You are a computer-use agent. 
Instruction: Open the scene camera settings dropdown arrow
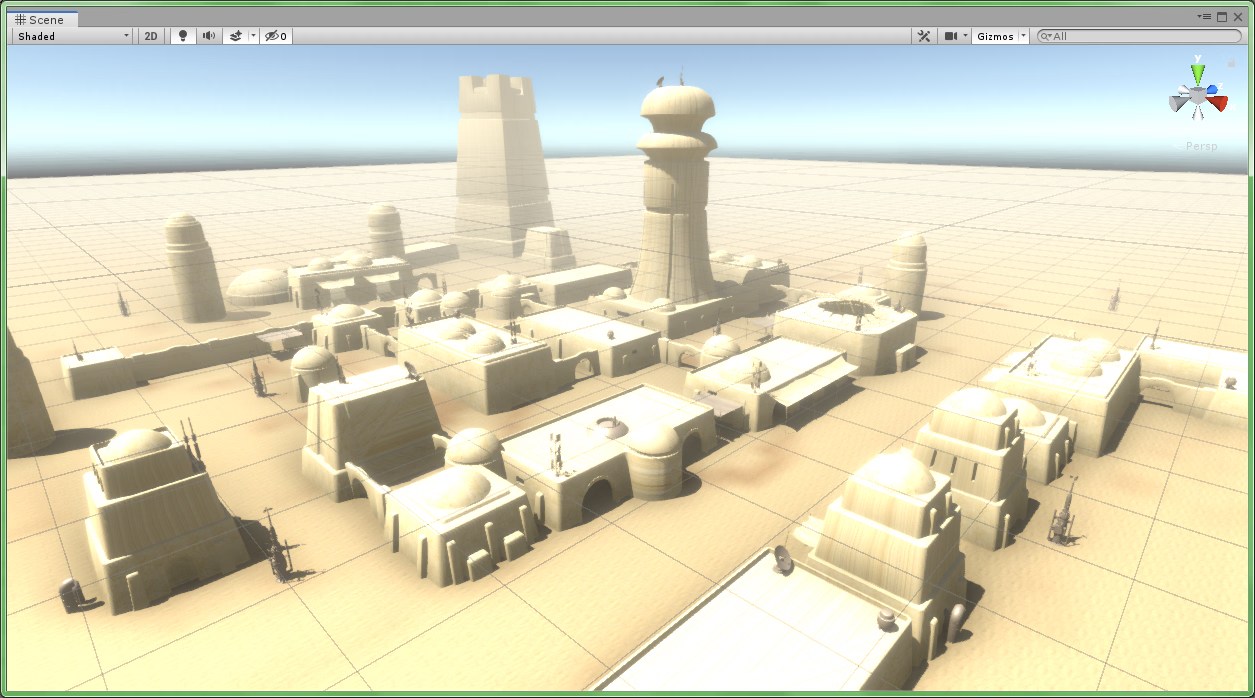[966, 36]
